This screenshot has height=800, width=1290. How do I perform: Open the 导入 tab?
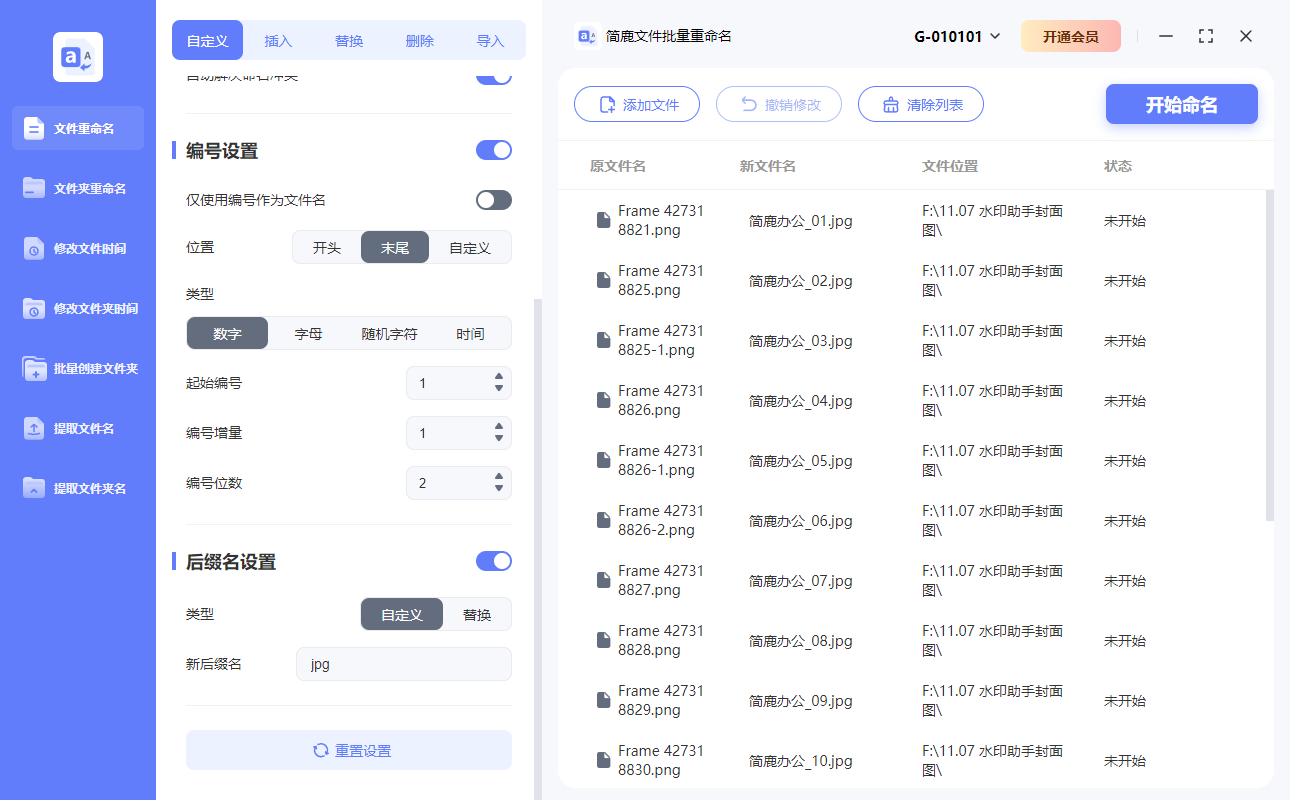tap(489, 40)
